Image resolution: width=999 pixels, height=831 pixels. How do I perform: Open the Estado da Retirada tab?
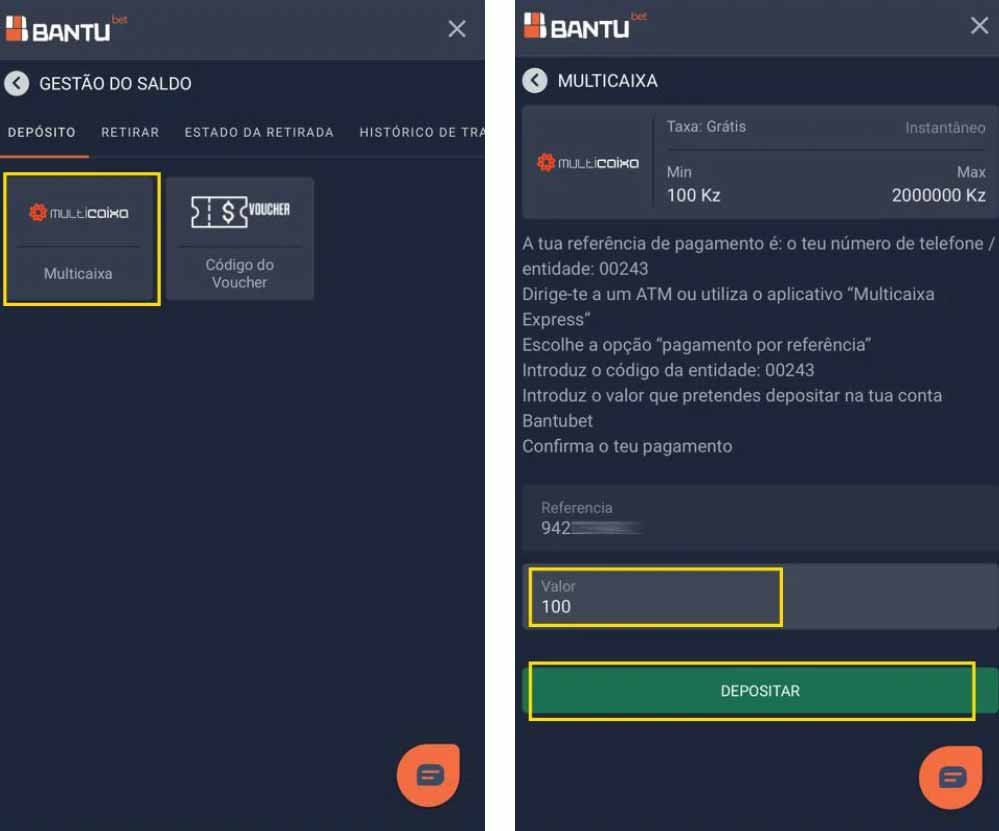tap(259, 132)
